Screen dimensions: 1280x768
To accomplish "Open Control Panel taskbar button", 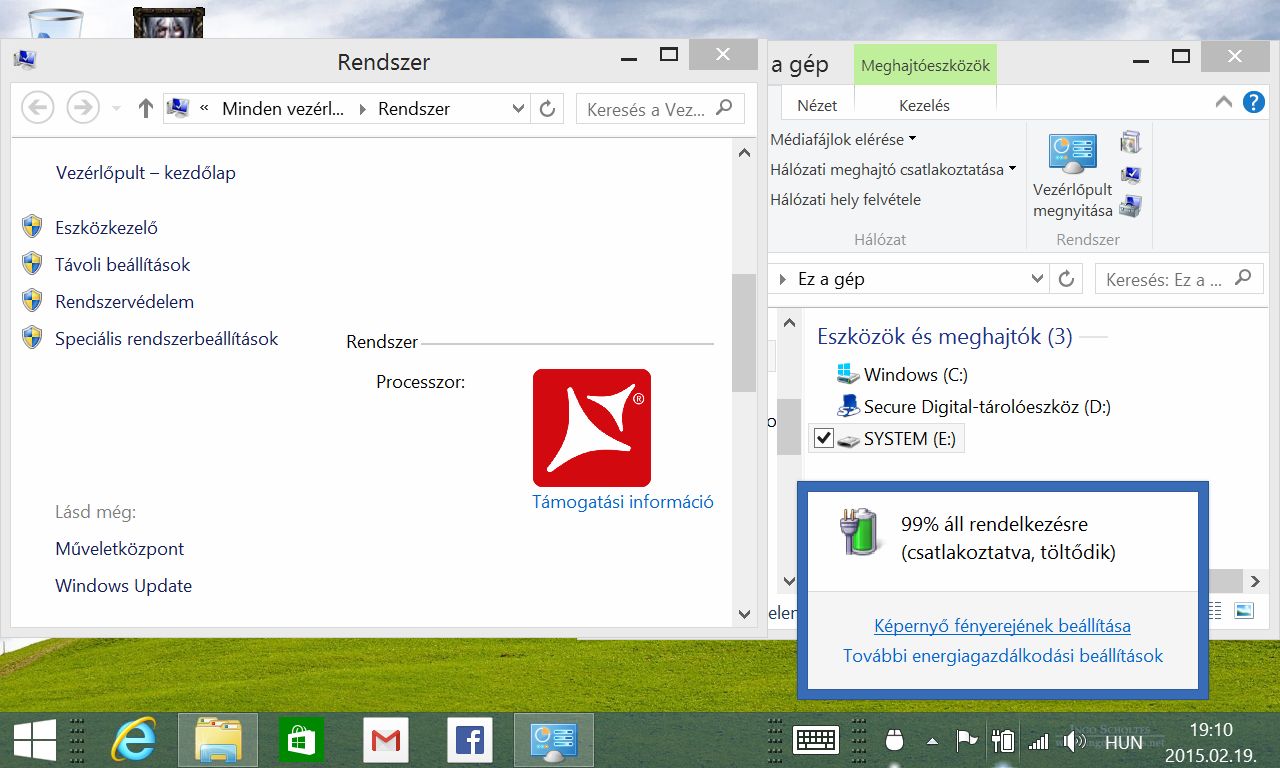I will (554, 740).
